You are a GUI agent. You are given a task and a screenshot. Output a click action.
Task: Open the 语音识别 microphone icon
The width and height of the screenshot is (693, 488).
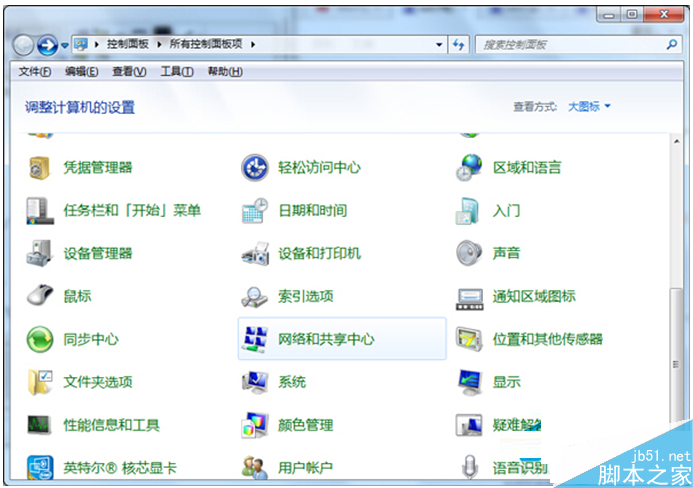pos(470,467)
